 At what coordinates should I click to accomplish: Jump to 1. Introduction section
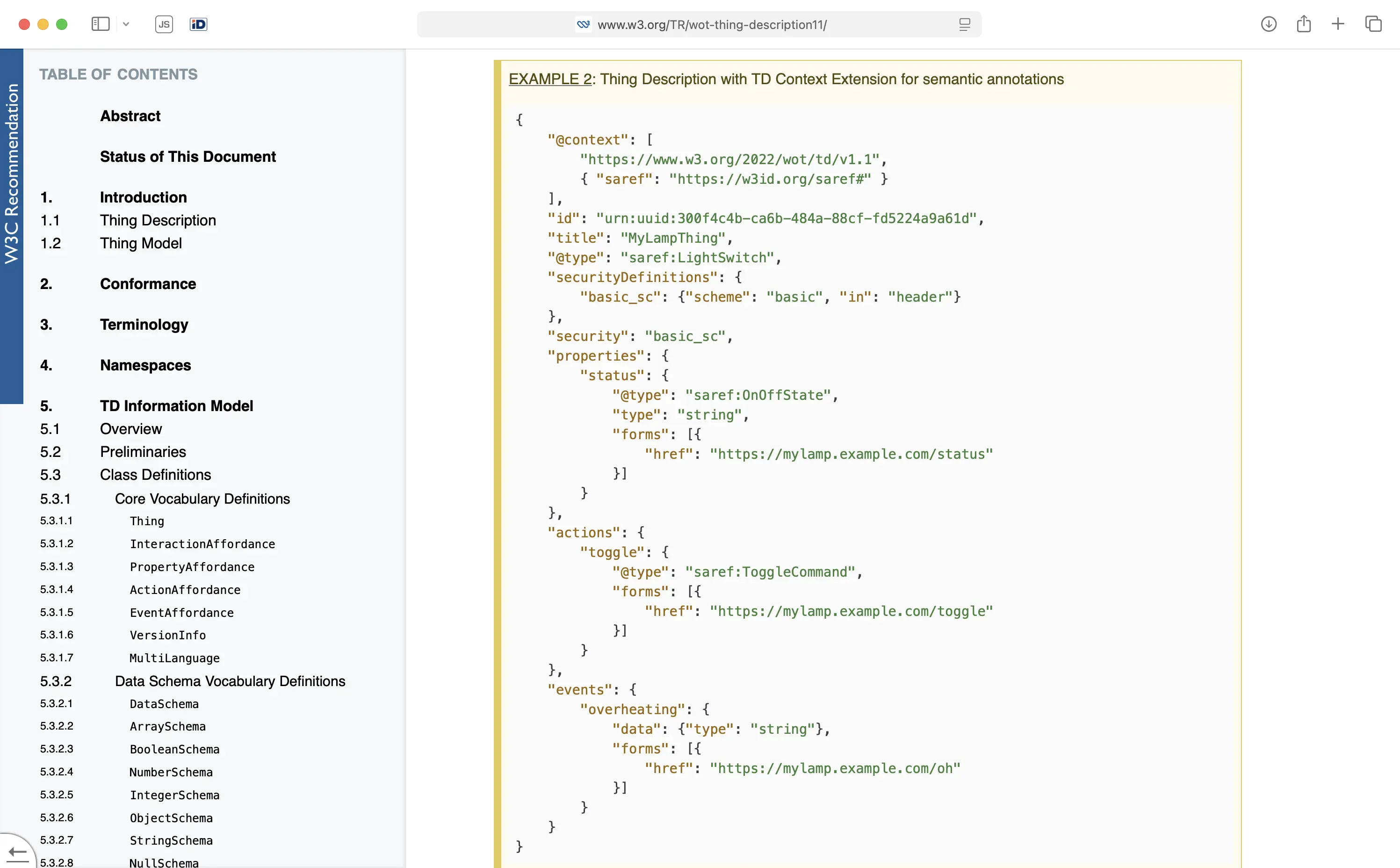tap(144, 197)
